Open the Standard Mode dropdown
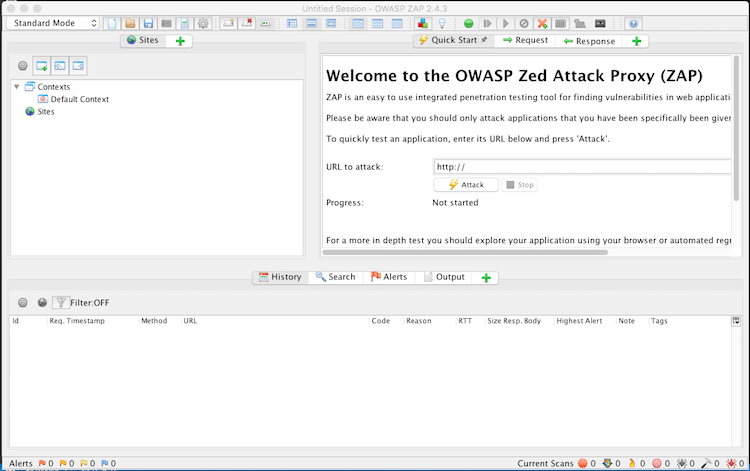This screenshot has width=750, height=471. click(x=53, y=23)
